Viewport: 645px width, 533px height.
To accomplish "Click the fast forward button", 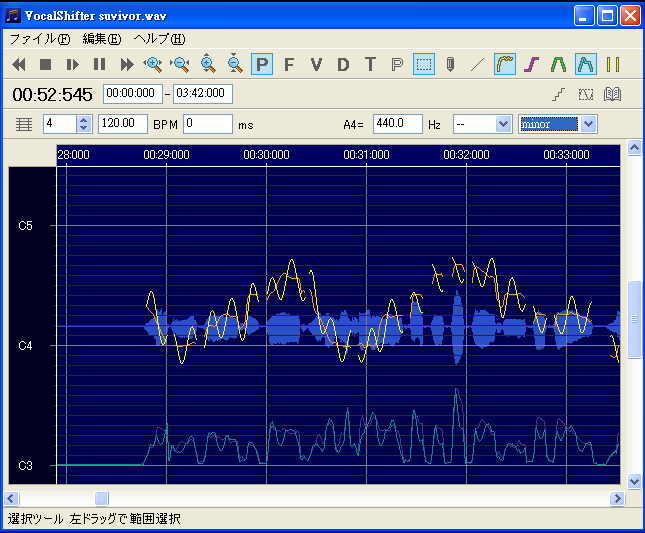I will (x=127, y=65).
